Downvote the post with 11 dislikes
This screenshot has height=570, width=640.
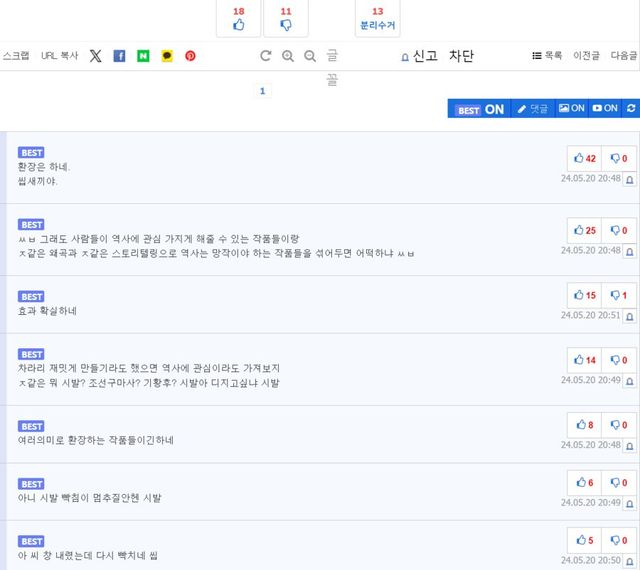(286, 18)
